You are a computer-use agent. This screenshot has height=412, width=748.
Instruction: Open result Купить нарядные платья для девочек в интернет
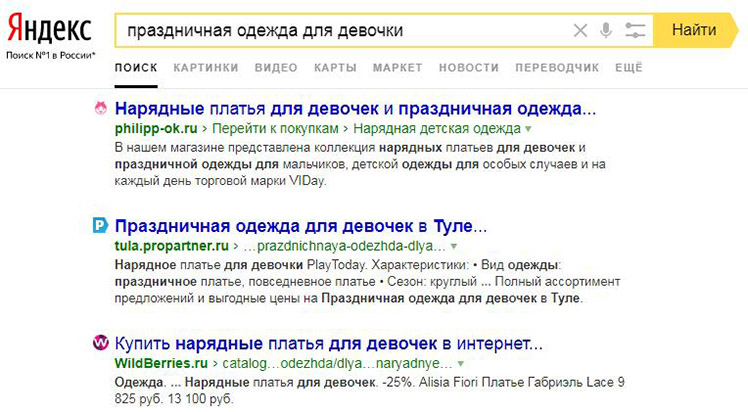328,343
